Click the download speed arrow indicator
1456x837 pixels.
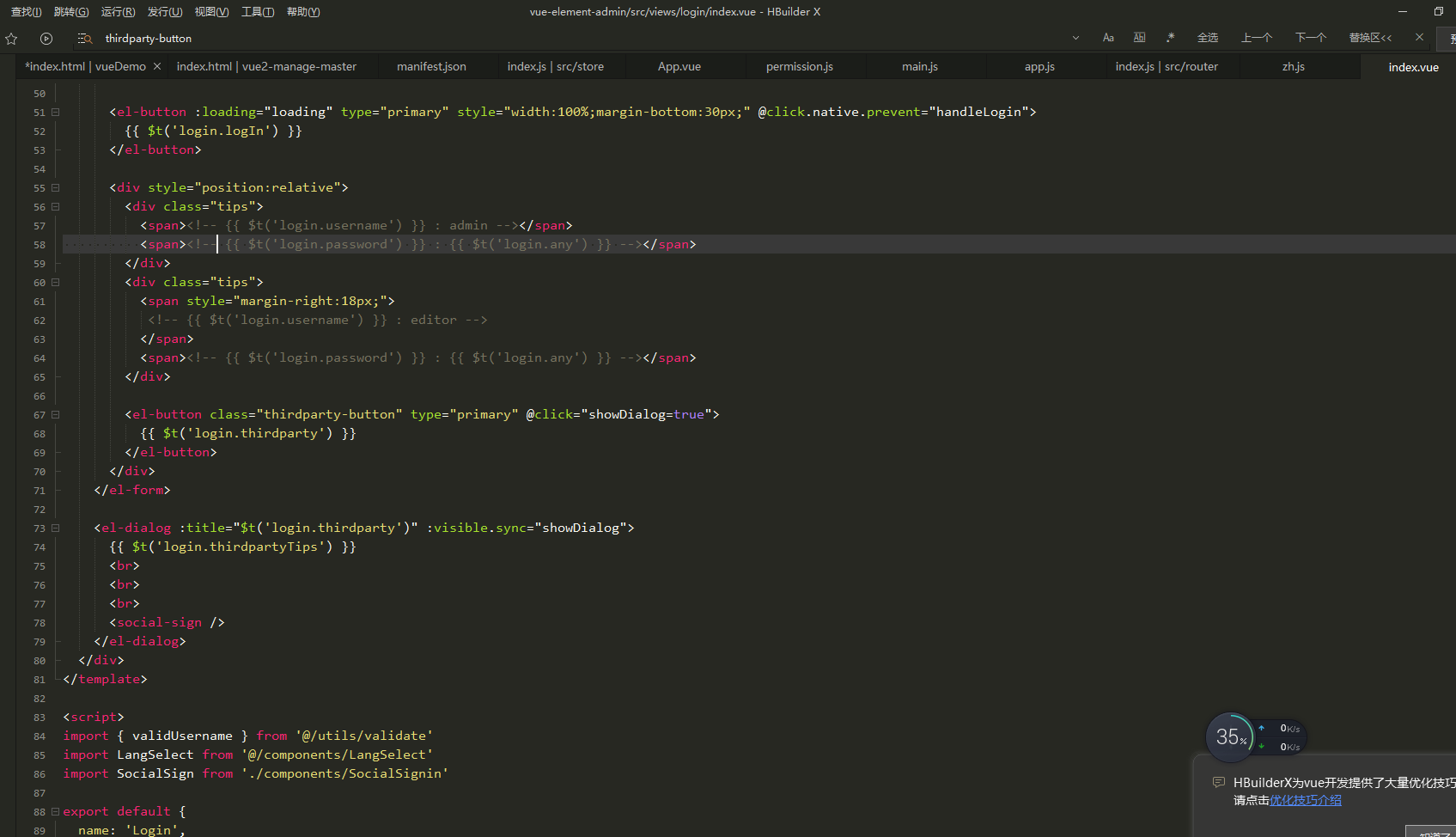(x=1261, y=747)
